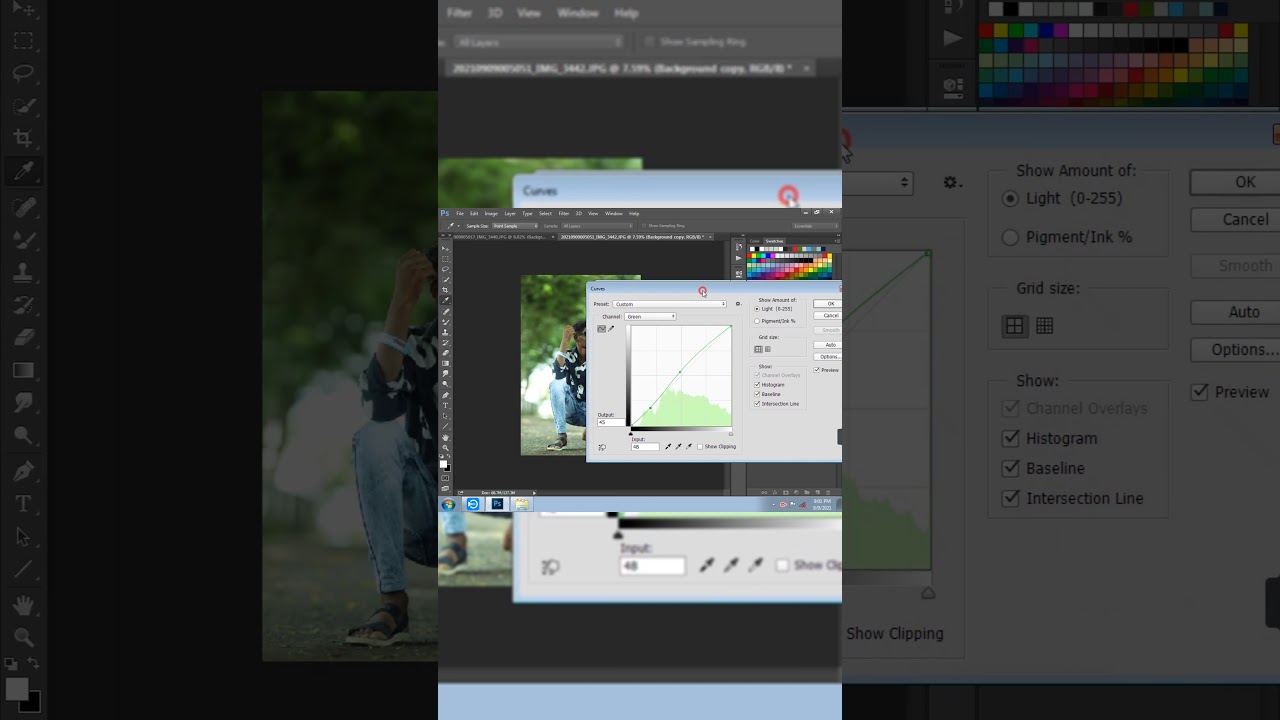Toggle Preview checkbox in dimmed enlarged dialog

coord(1200,392)
